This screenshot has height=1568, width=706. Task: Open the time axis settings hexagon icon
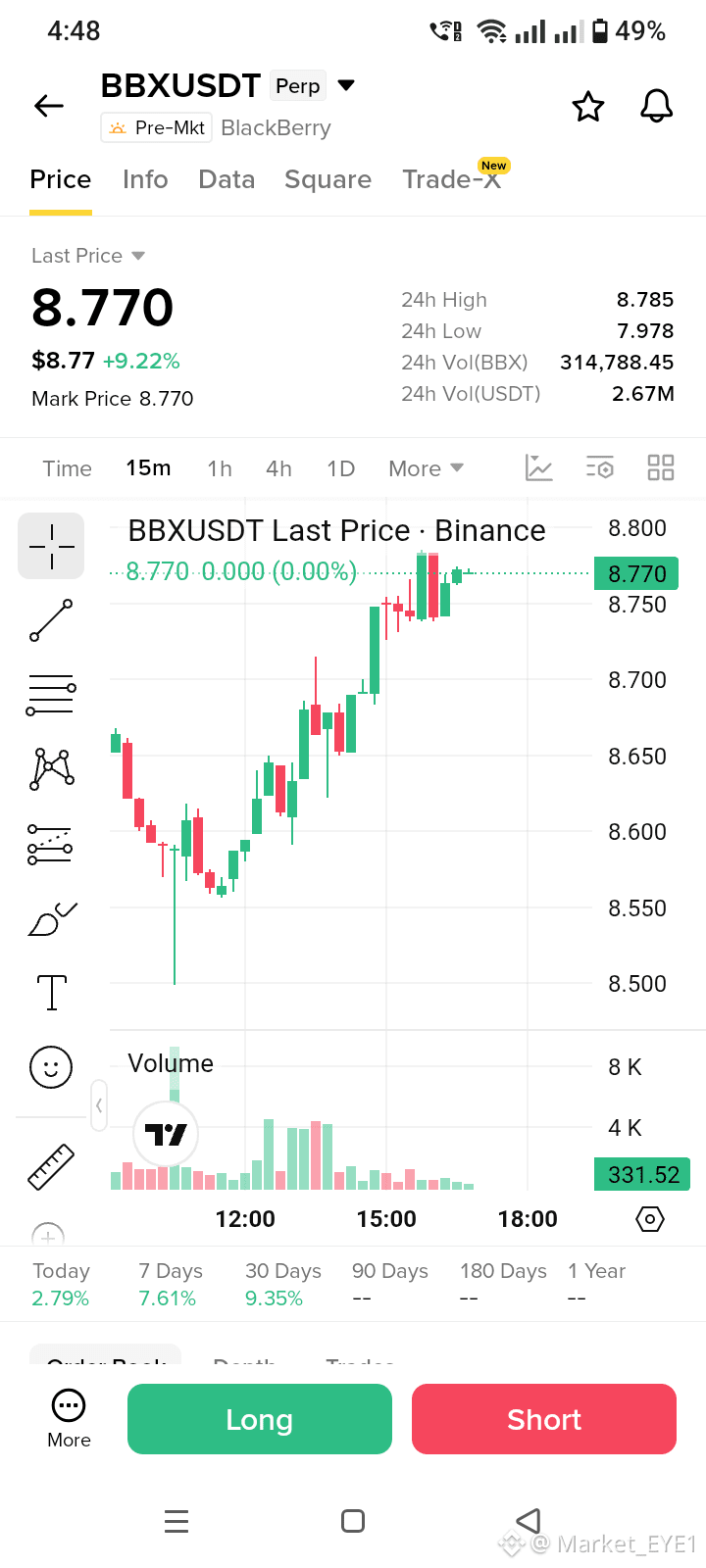point(650,1219)
